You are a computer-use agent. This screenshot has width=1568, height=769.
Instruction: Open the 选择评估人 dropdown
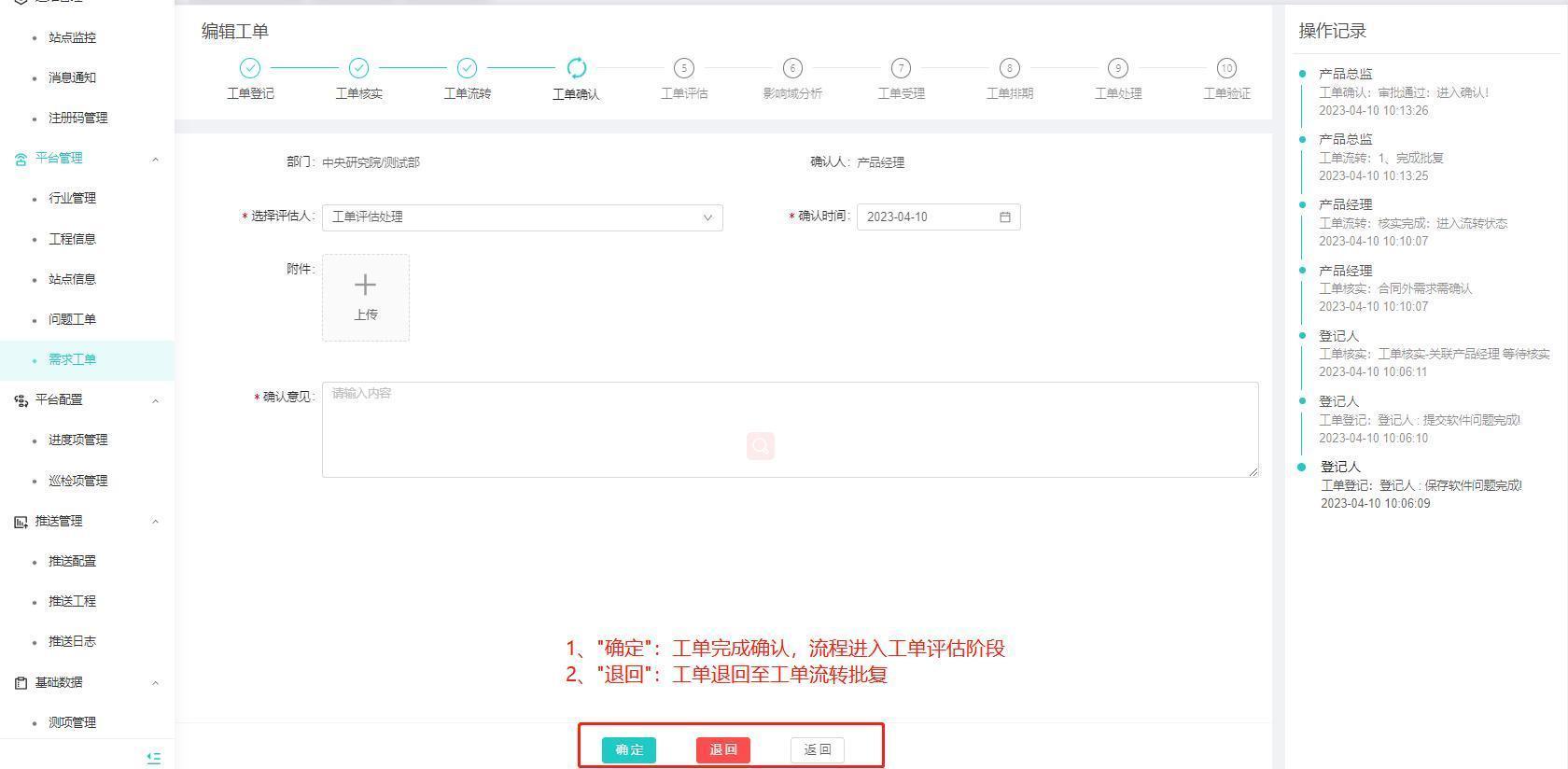point(522,217)
